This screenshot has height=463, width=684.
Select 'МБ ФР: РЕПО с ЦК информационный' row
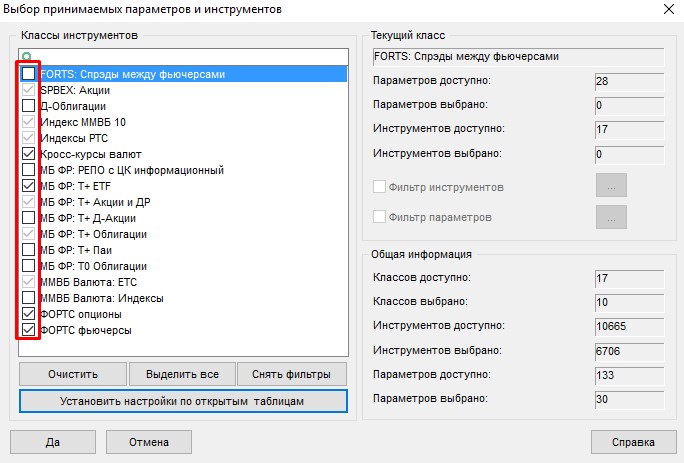pyautogui.click(x=132, y=170)
